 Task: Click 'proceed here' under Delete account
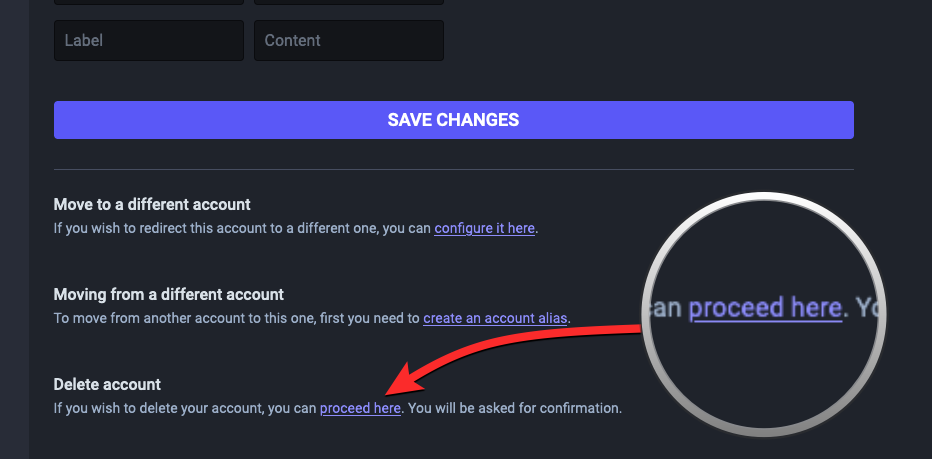[360, 408]
